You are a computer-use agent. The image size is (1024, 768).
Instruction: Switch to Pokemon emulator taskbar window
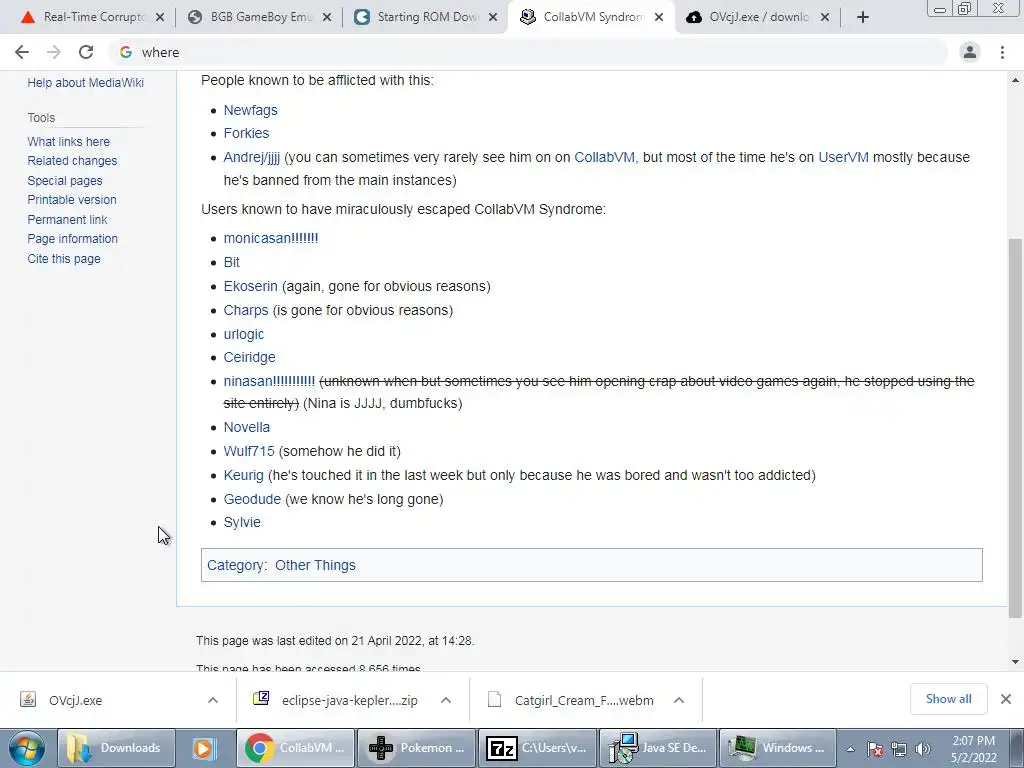(x=416, y=748)
